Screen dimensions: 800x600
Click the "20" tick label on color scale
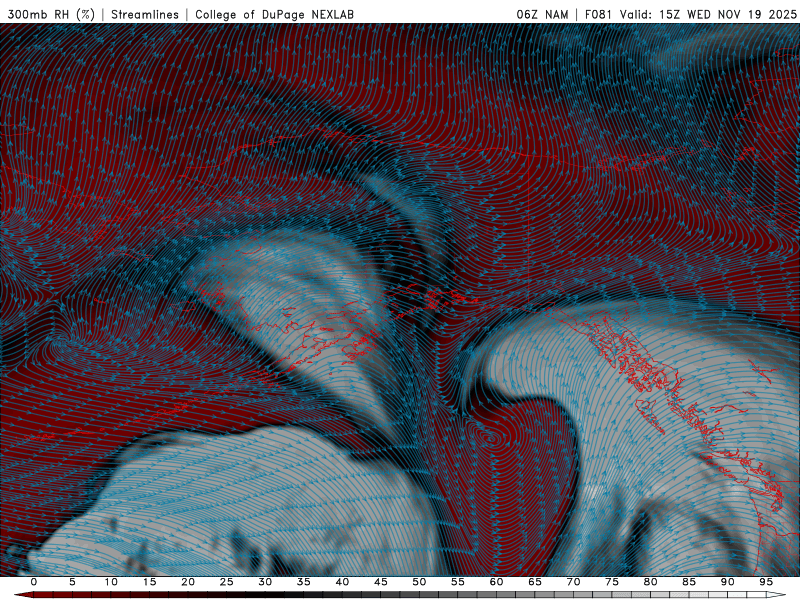coord(188,582)
